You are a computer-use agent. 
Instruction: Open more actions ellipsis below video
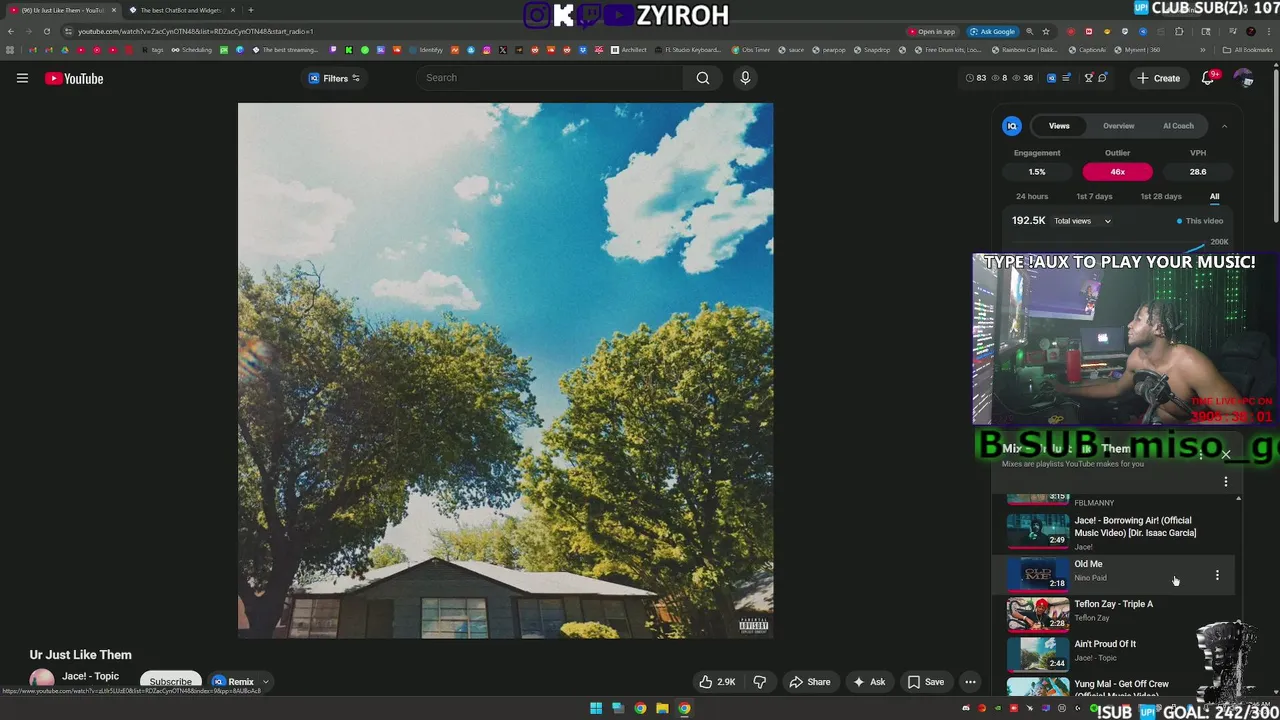click(x=970, y=682)
